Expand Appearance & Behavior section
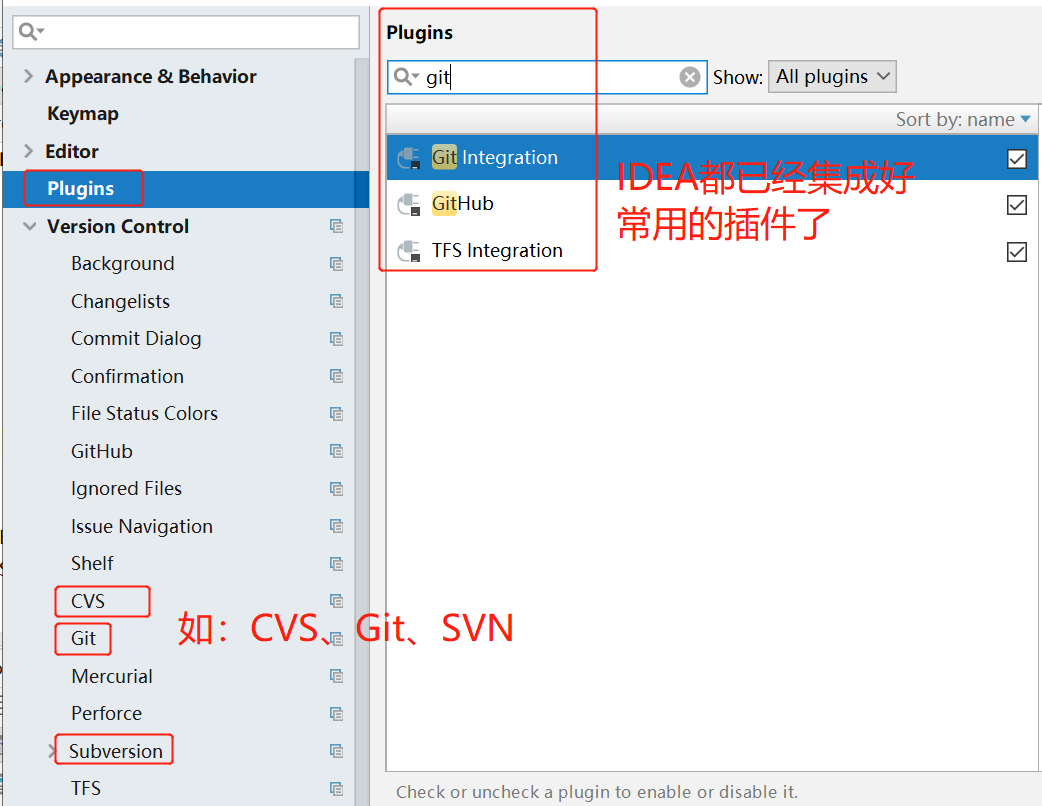The width and height of the screenshot is (1042, 806). (x=28, y=76)
